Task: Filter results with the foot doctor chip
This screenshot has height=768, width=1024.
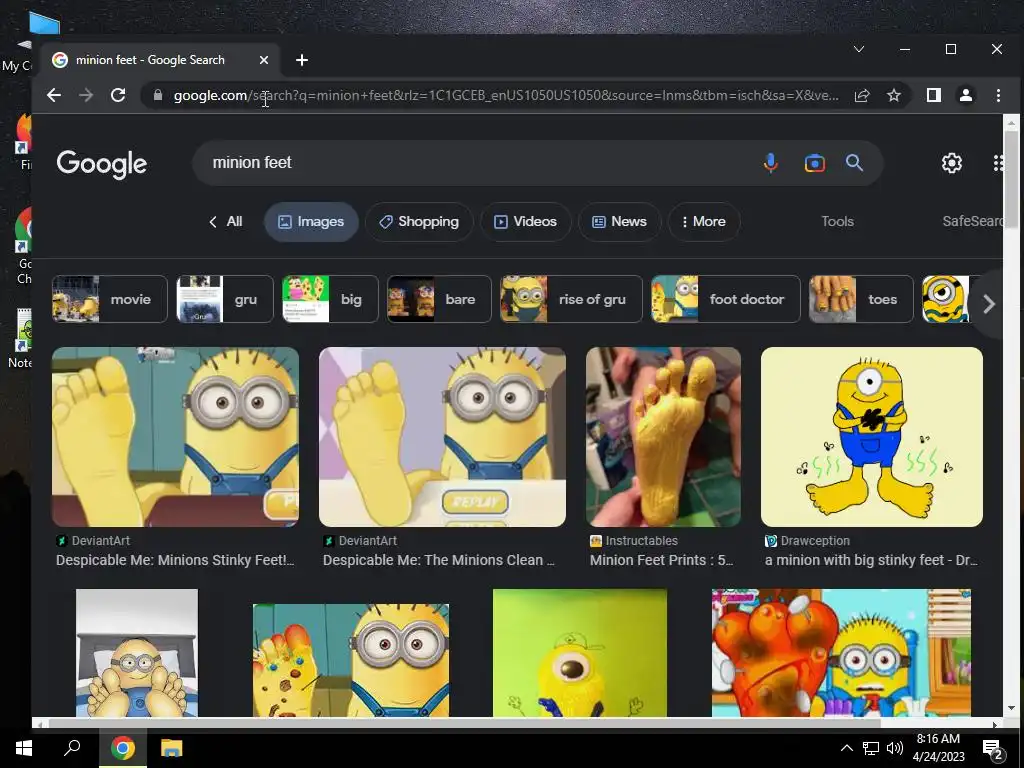Action: point(726,299)
